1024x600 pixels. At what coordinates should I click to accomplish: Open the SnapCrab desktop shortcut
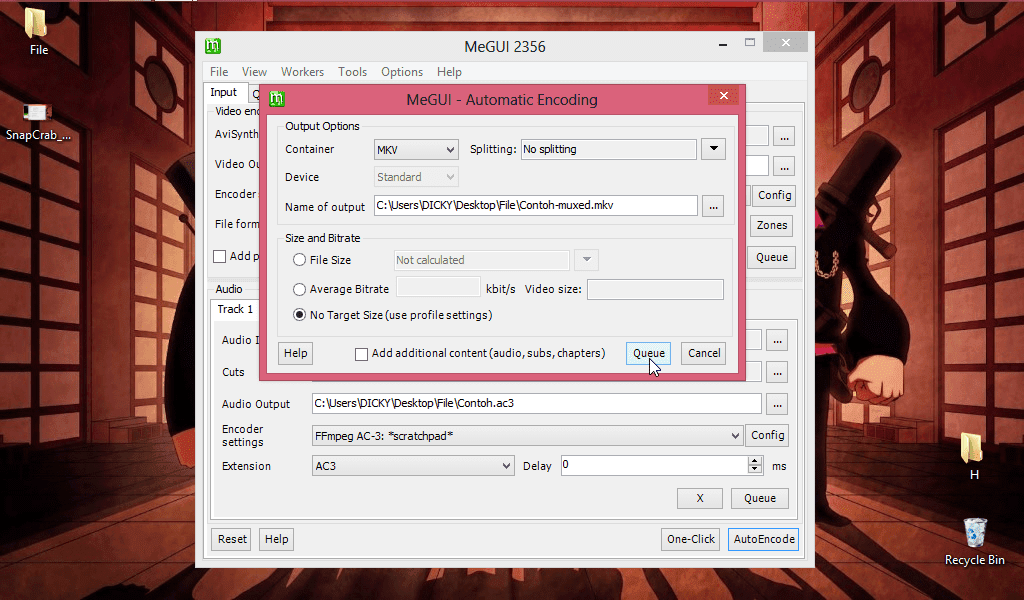(38, 121)
